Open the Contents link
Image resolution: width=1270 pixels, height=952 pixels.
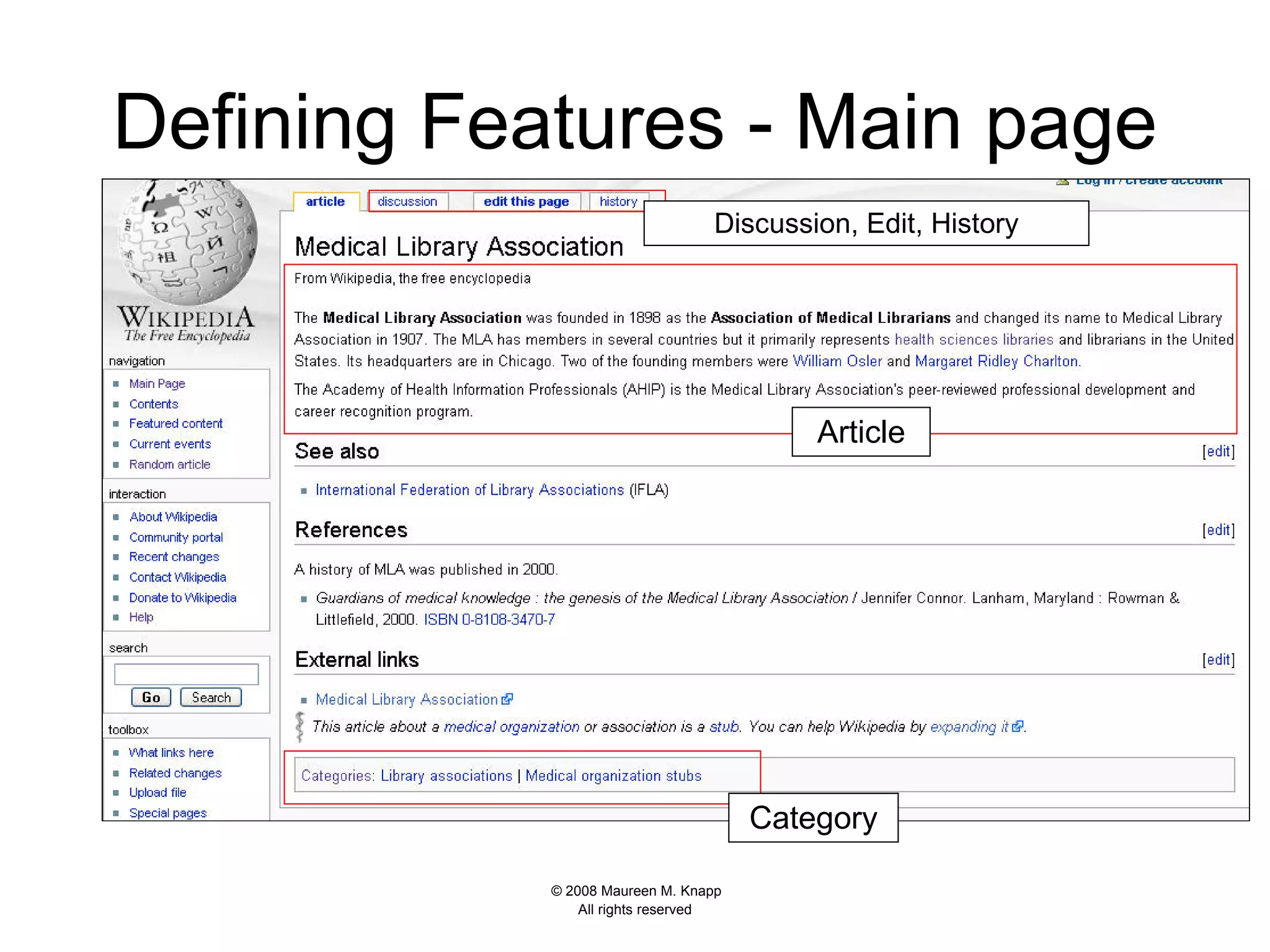154,404
